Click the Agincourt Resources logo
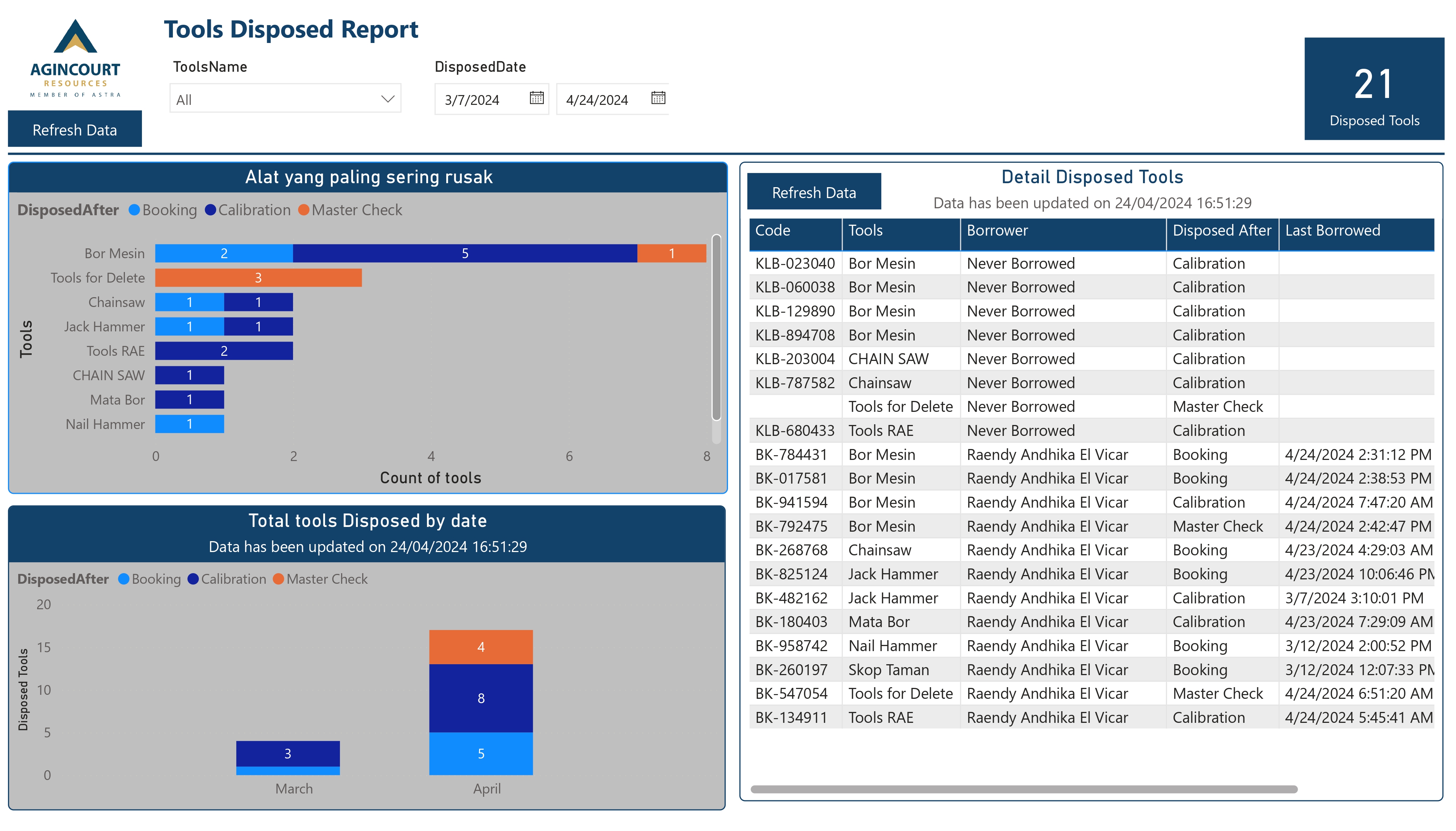Viewport: 1456px width, 831px height. tap(76, 57)
